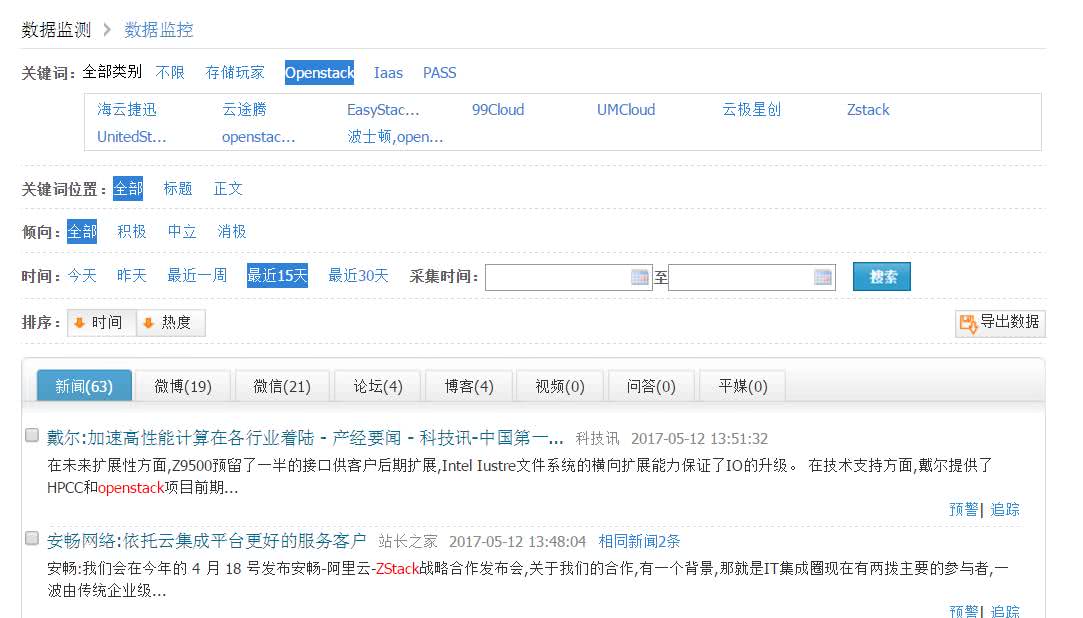Image resolution: width=1083 pixels, height=618 pixels.
Task: Click the 导出数据 button label
Action: click(1009, 322)
